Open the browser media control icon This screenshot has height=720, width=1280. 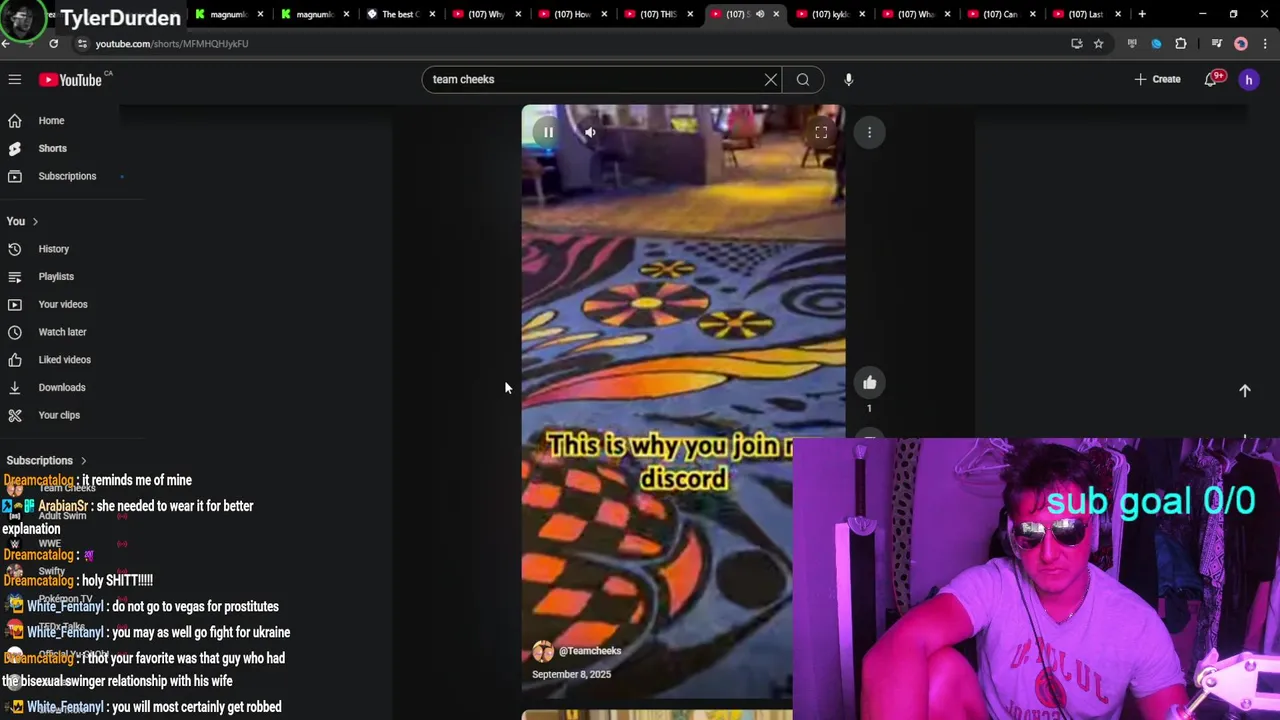[x=1216, y=44]
